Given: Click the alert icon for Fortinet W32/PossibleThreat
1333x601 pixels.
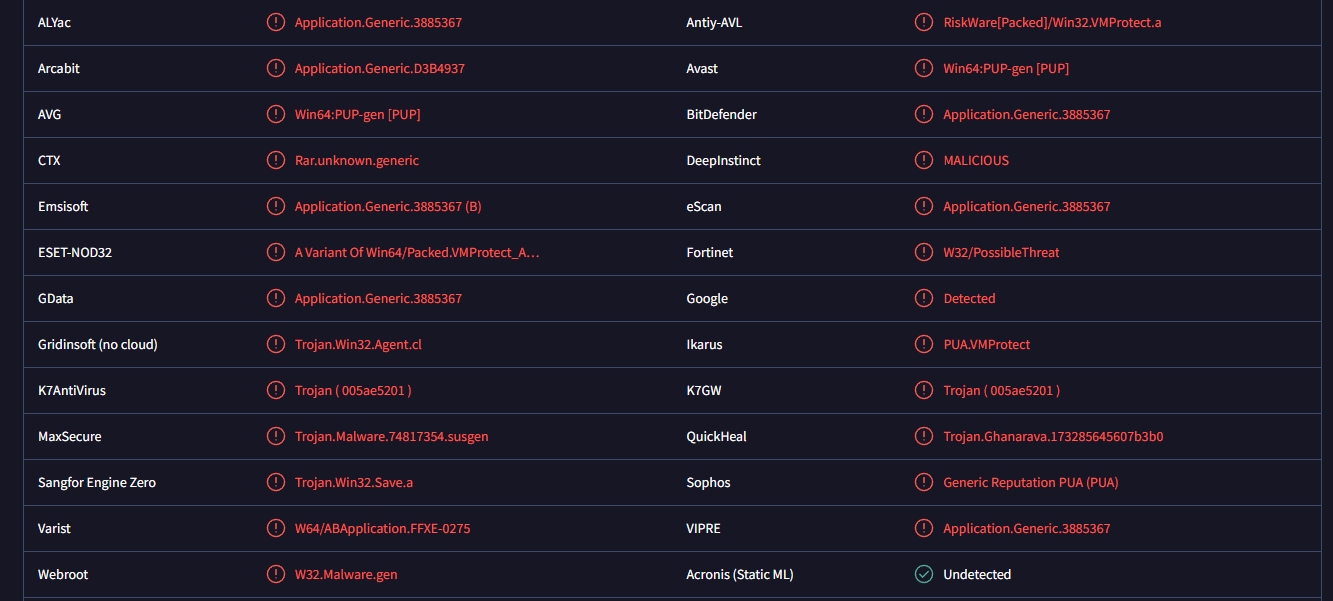Looking at the screenshot, I should coord(924,252).
